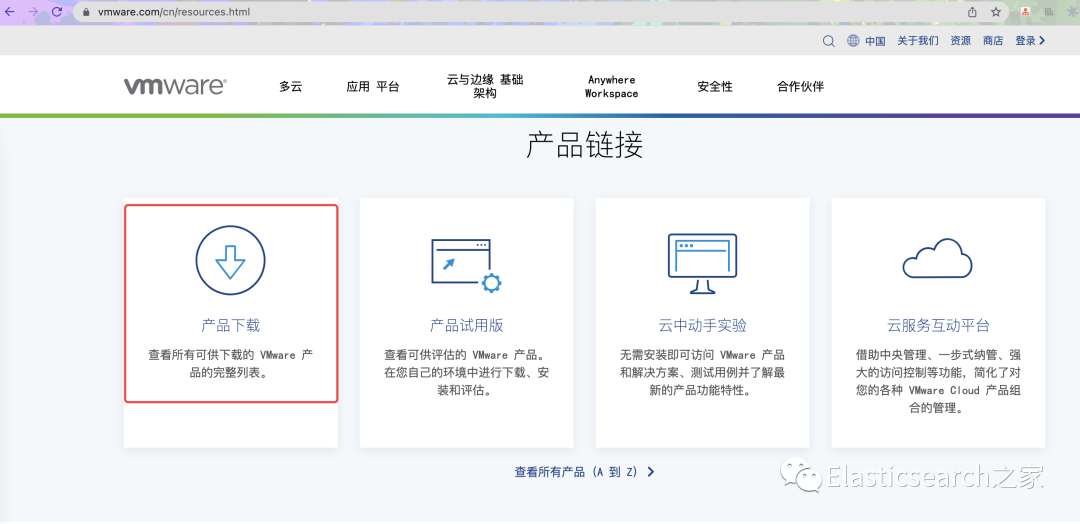Click 查看所有产品 (A 到 Z) link
The height and width of the screenshot is (524, 1080).
click(x=576, y=472)
